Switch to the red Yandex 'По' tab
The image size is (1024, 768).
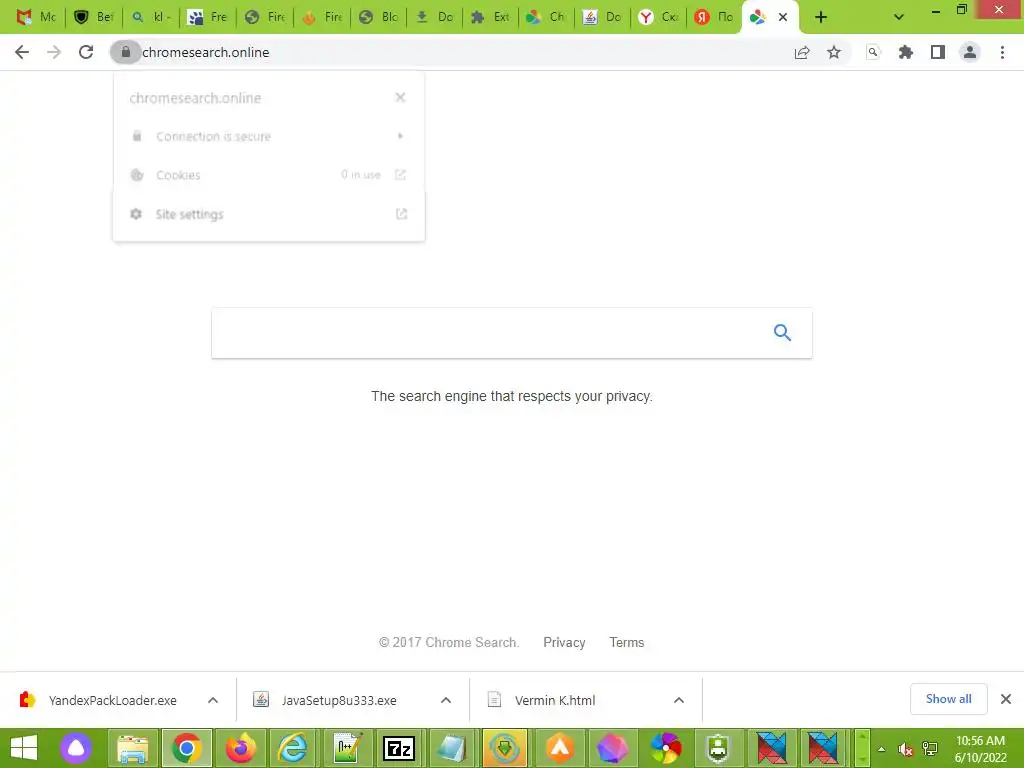pyautogui.click(x=714, y=17)
